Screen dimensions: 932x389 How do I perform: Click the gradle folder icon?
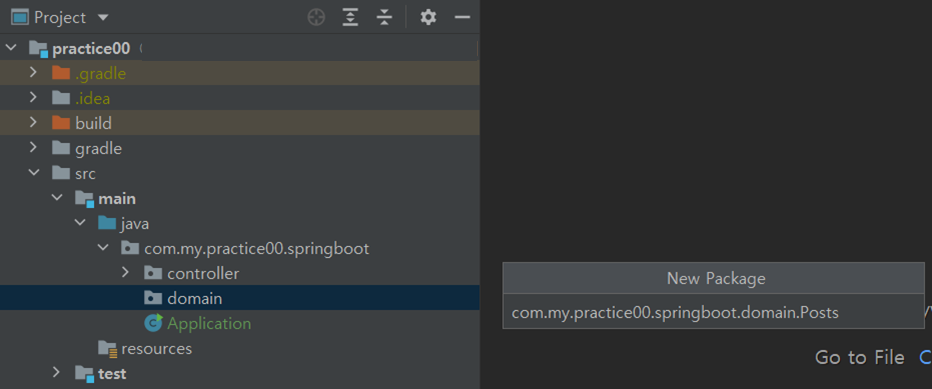click(x=61, y=148)
